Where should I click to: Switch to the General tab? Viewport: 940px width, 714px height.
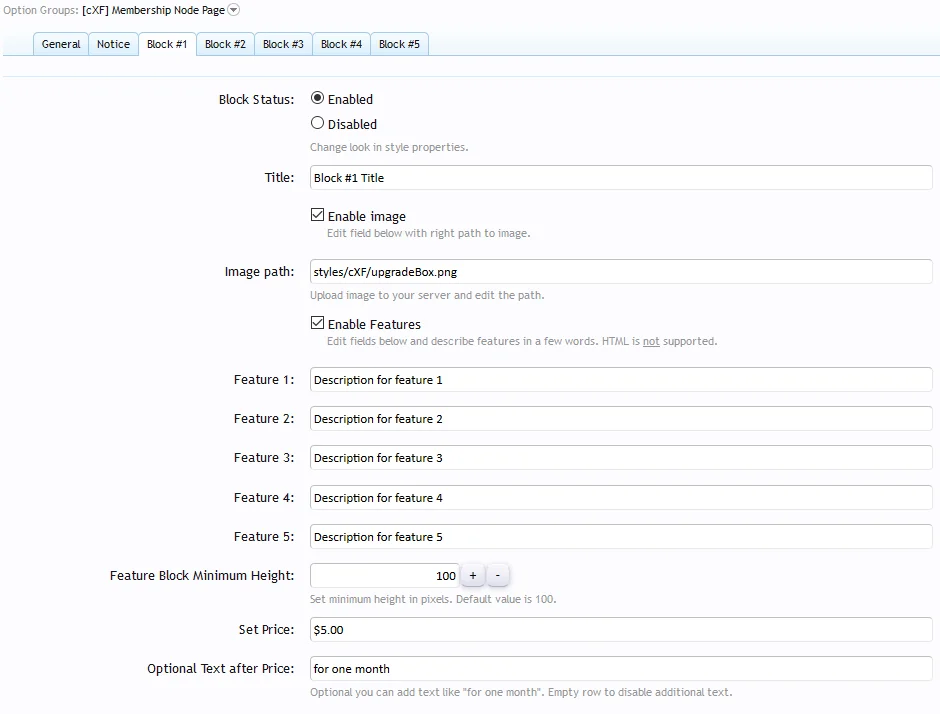click(61, 44)
